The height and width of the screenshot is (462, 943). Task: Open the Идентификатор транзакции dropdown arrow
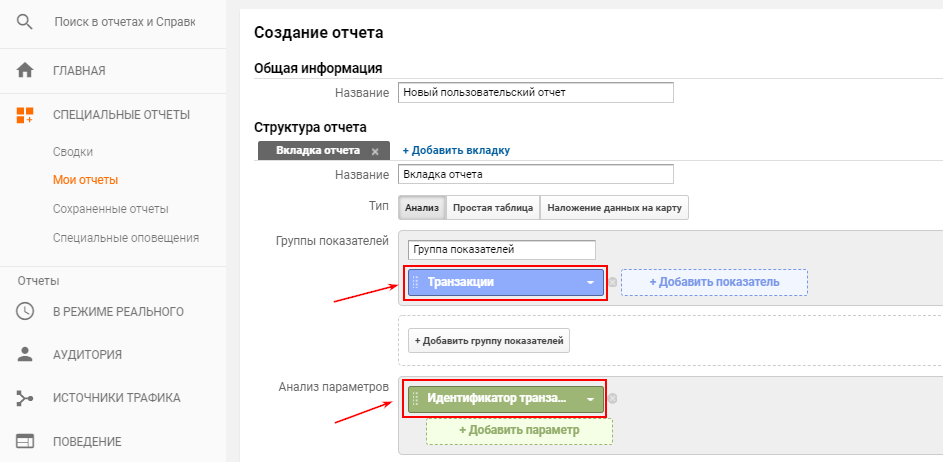pyautogui.click(x=591, y=398)
